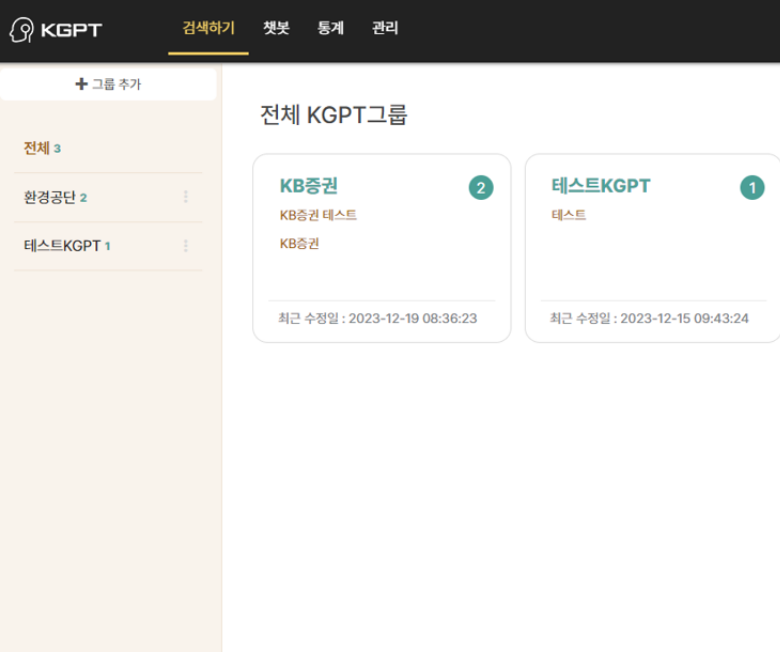
Task: Select the 테스트 item in 테스트KGPT card
Action: coord(569,215)
